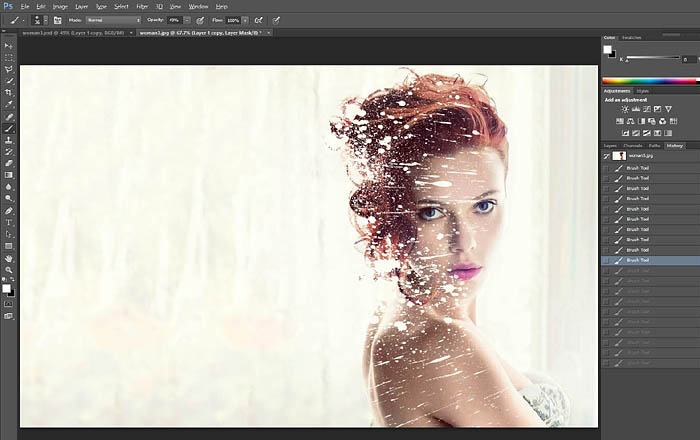The width and height of the screenshot is (700, 440).
Task: Select the Type tool
Action: [x=9, y=222]
